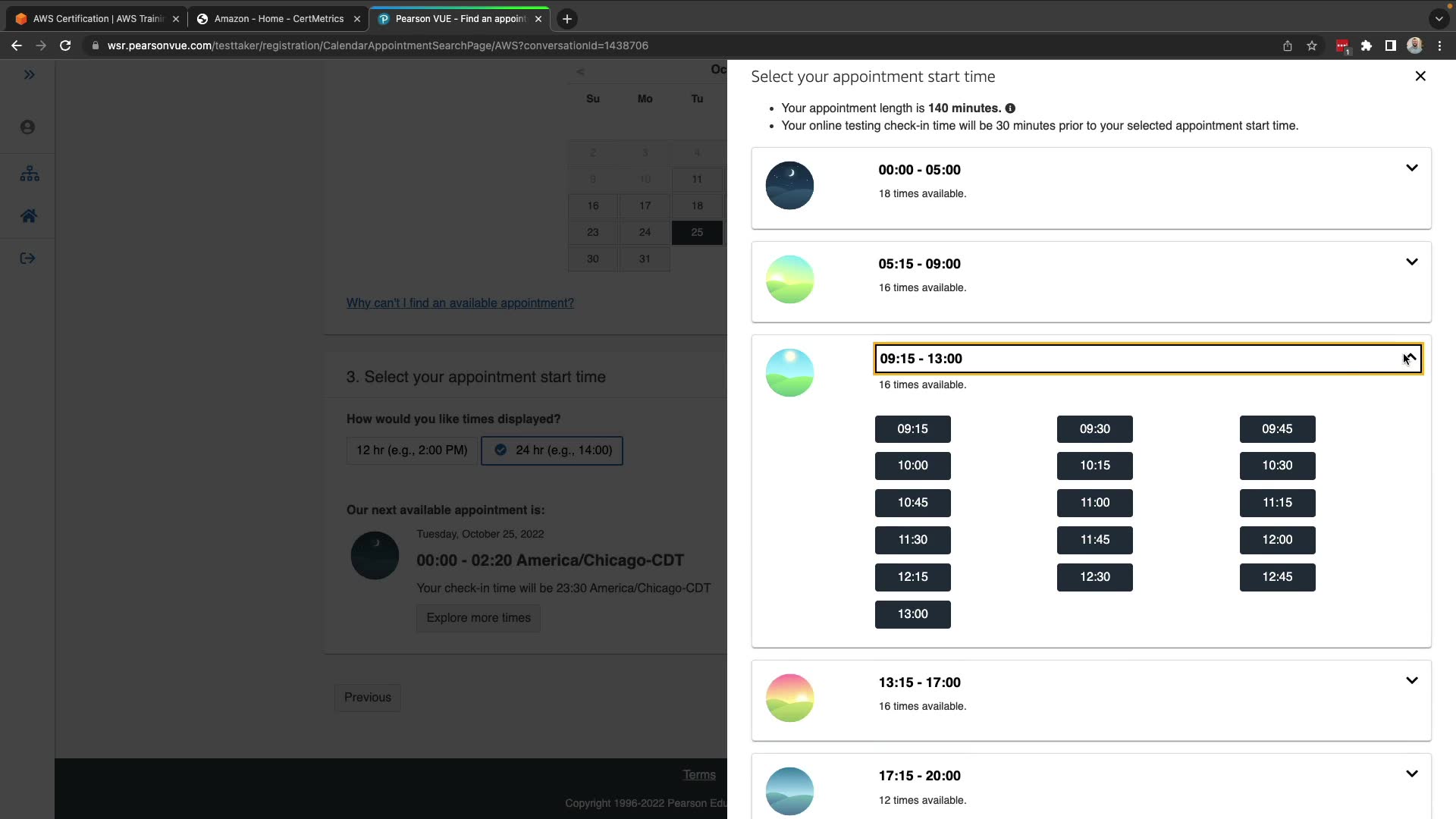Viewport: 1456px width, 819px height.
Task: Click the appointment length info icon
Action: point(1010,108)
